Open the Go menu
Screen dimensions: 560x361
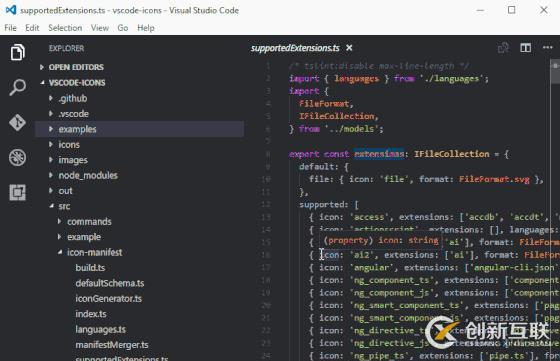click(122, 28)
